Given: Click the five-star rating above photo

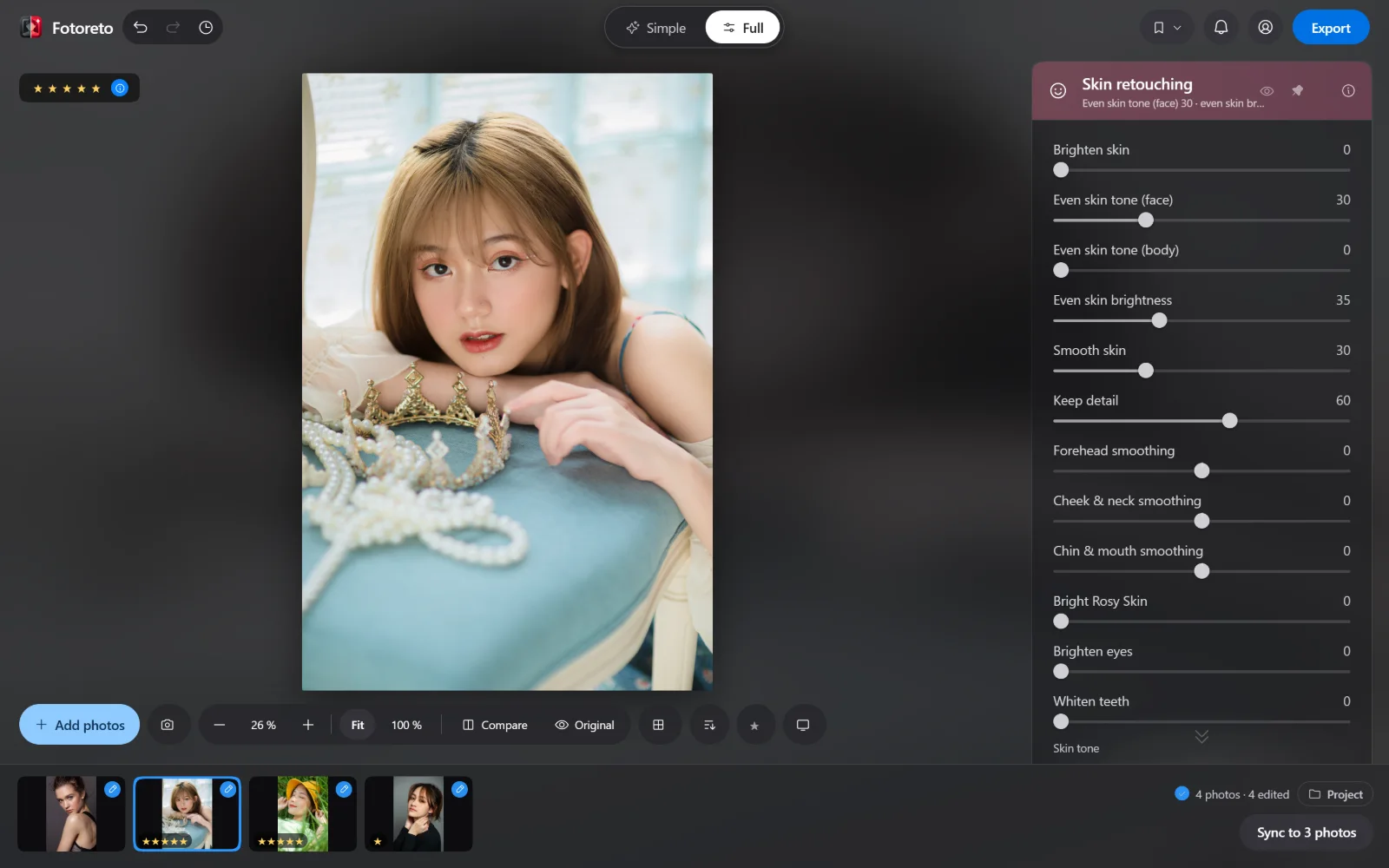Looking at the screenshot, I should [67, 89].
